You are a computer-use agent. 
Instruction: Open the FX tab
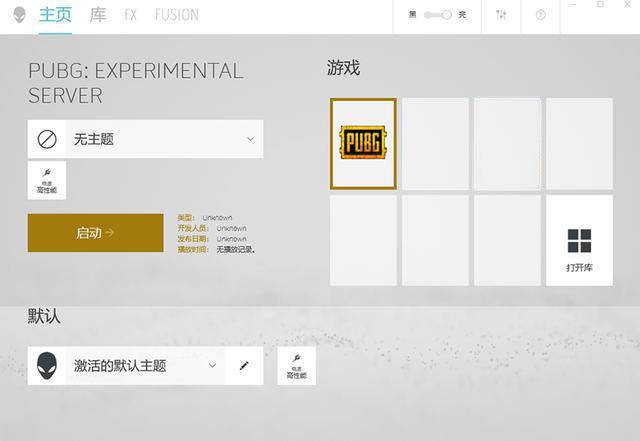(130, 15)
